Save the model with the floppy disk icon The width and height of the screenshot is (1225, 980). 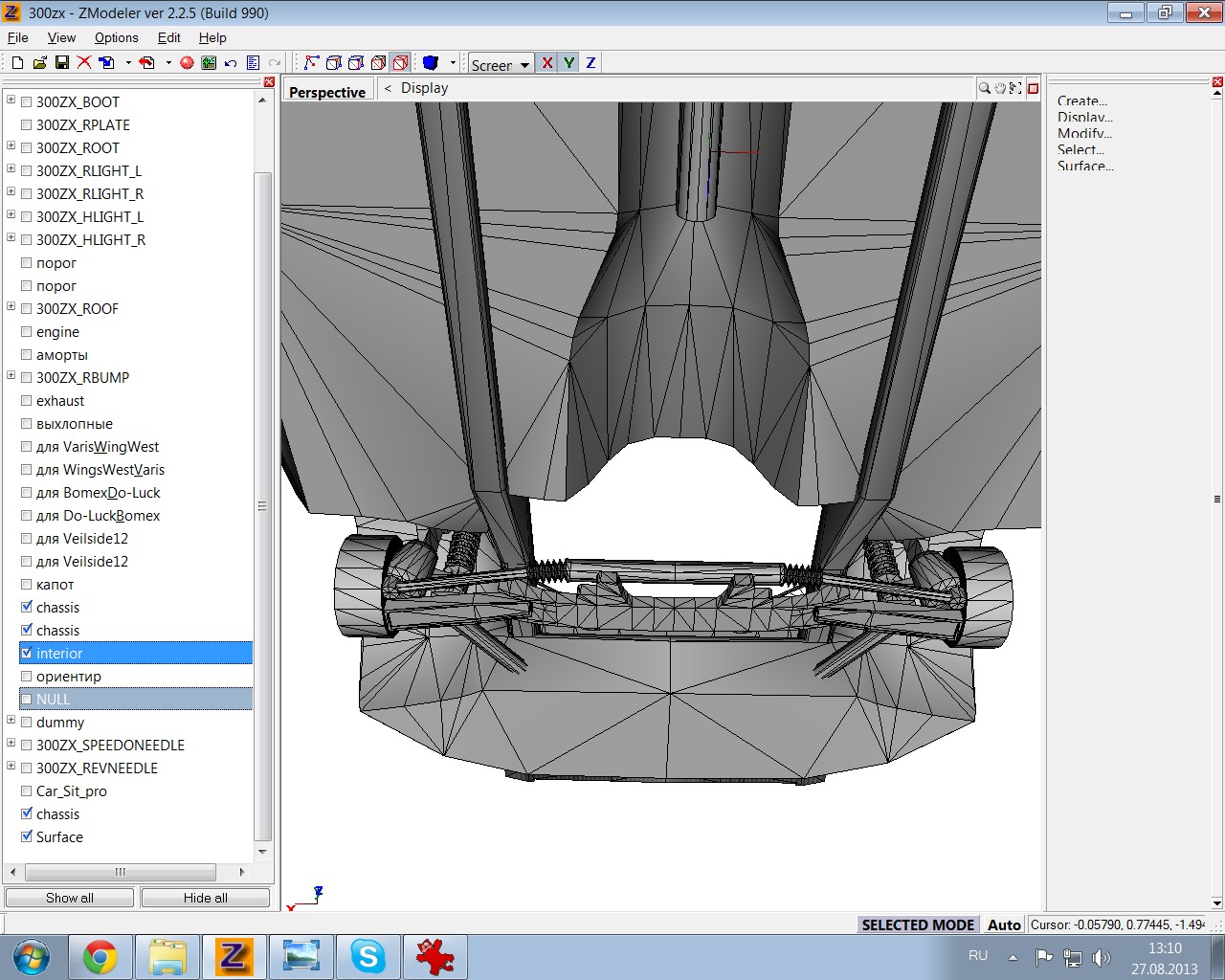[62, 62]
